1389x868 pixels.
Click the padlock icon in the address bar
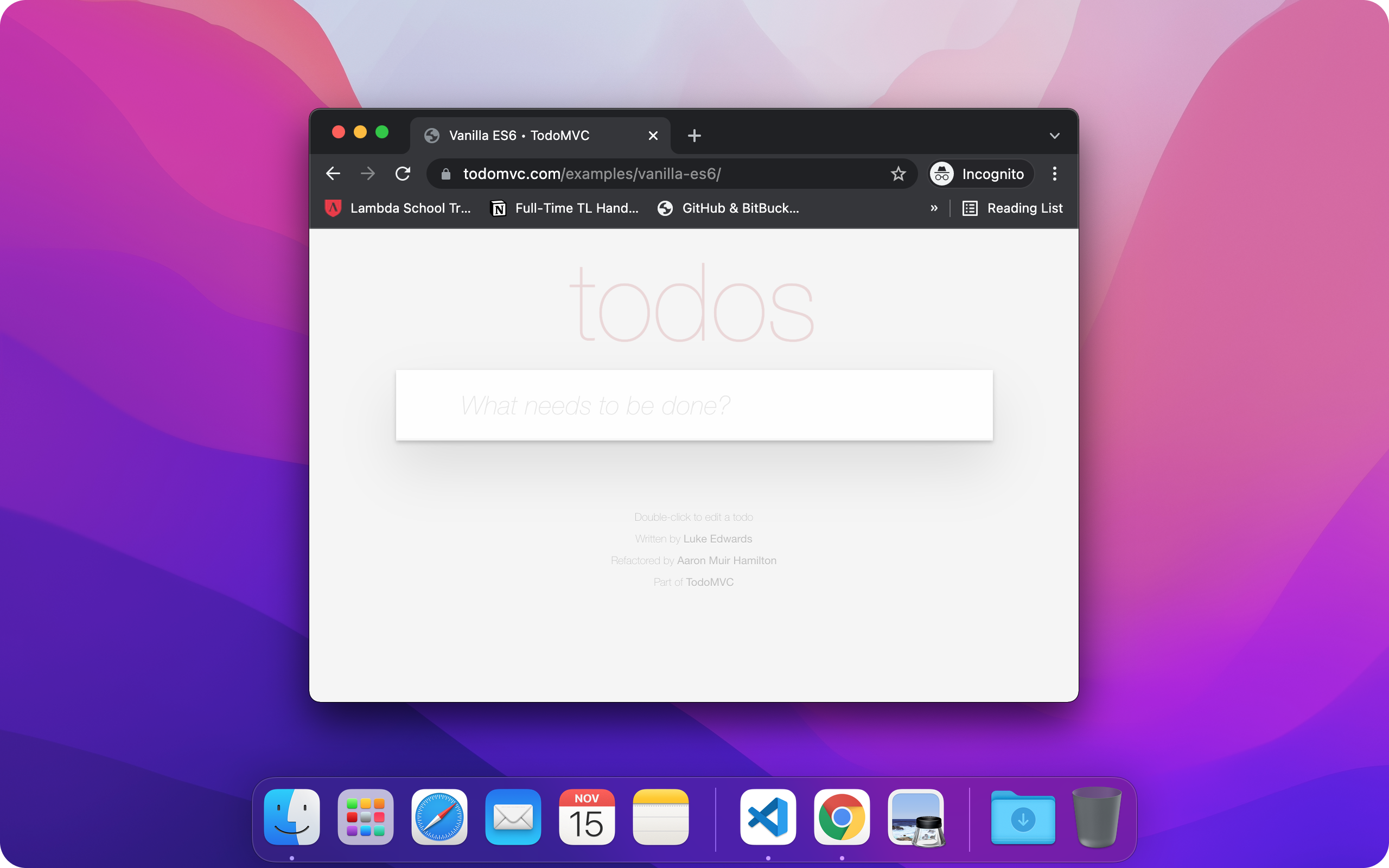click(445, 174)
